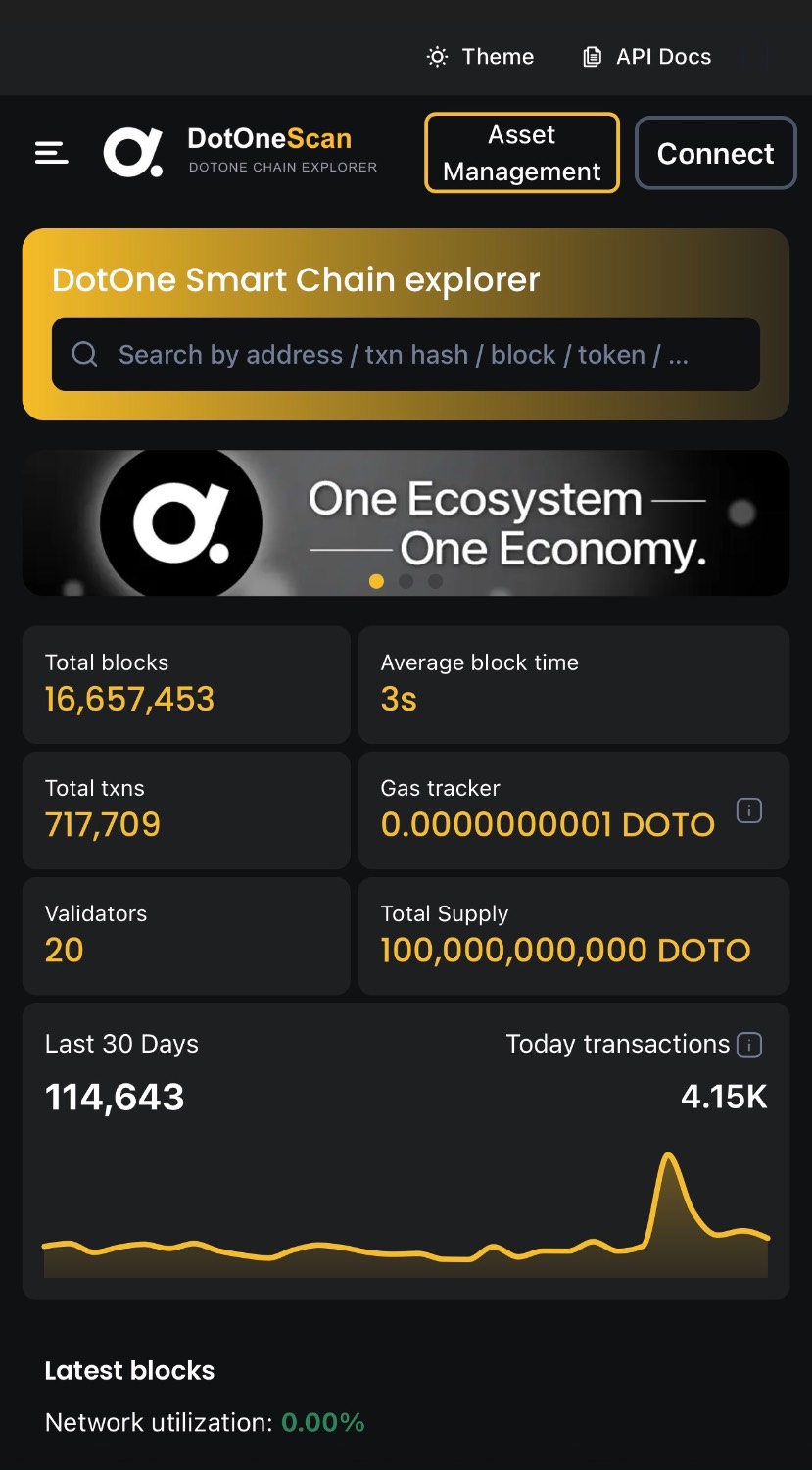
Task: Open the hamburger navigation menu
Action: (x=52, y=153)
